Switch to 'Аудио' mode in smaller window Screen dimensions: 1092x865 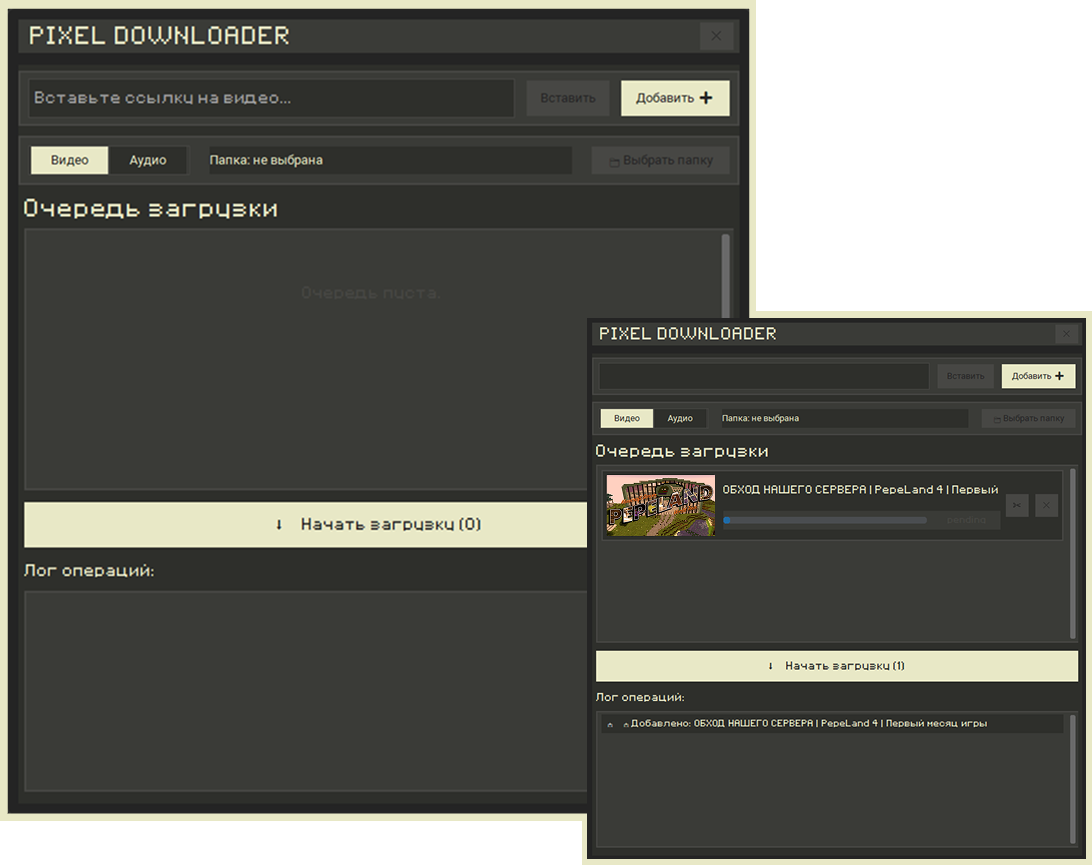[x=680, y=419]
